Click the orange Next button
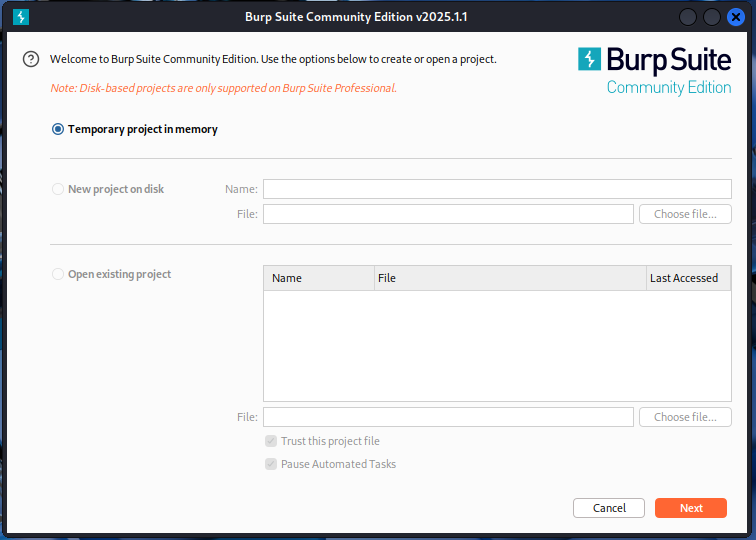This screenshot has width=756, height=540. point(691,508)
